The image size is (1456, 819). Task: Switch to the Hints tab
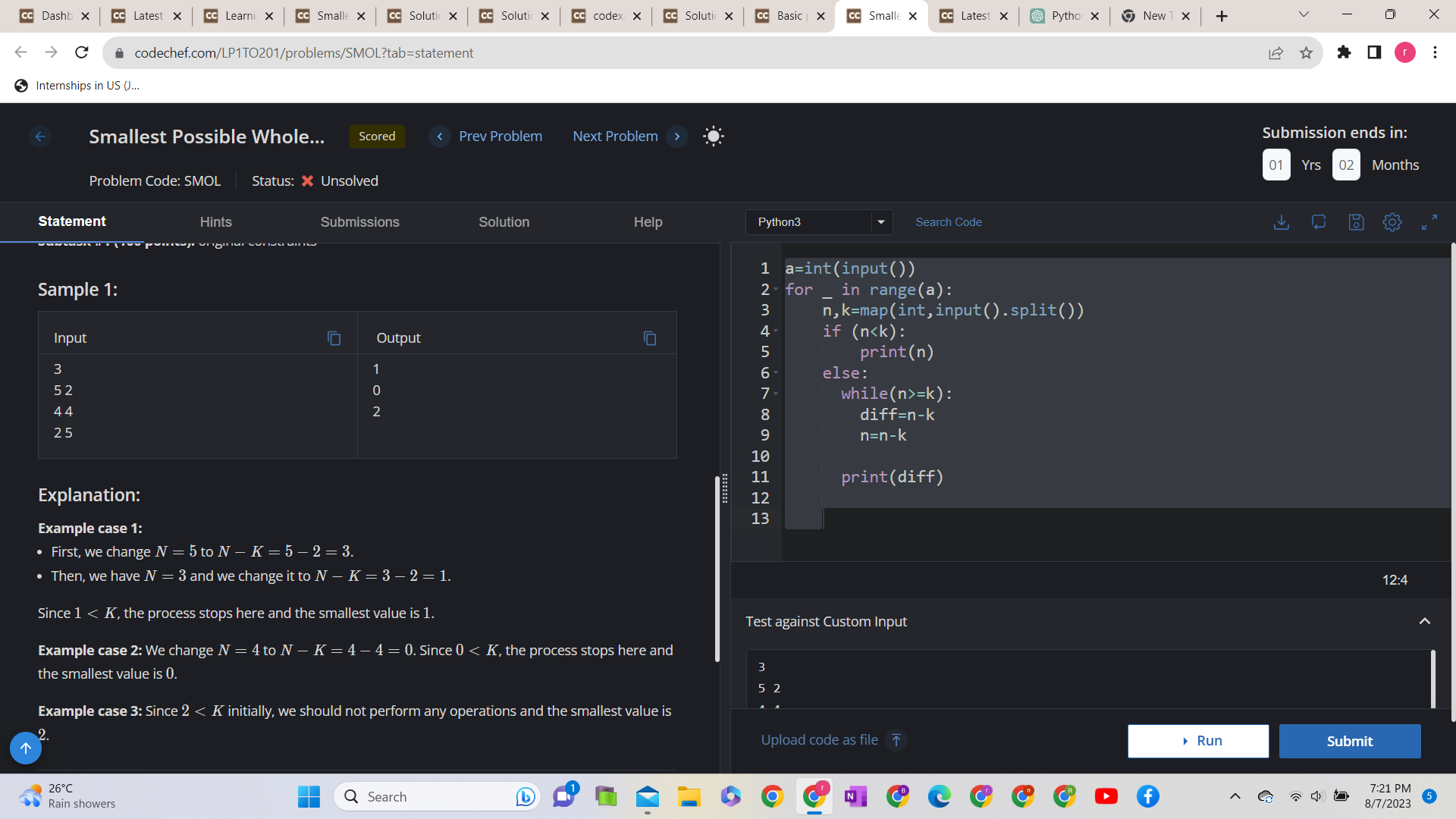(215, 222)
